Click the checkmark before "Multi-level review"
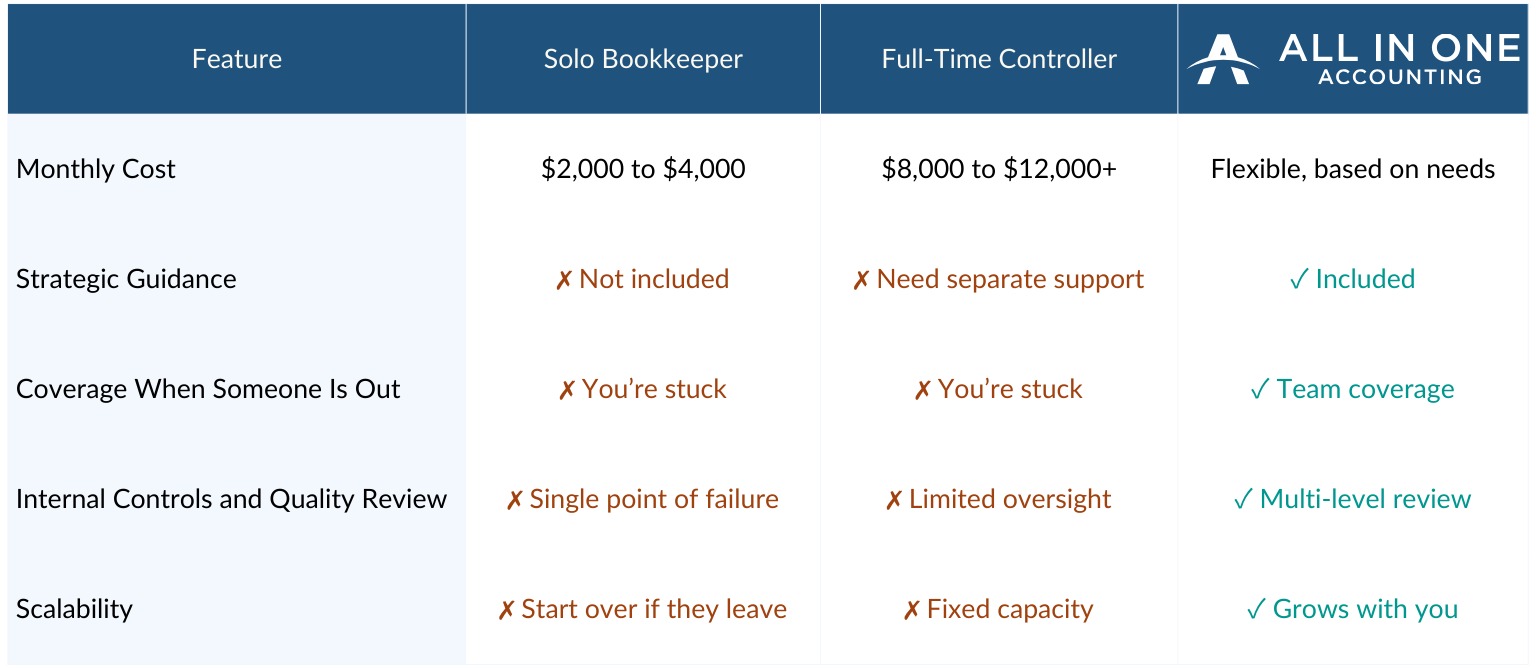Screen dimensions: 1536x668 pyautogui.click(x=1244, y=500)
